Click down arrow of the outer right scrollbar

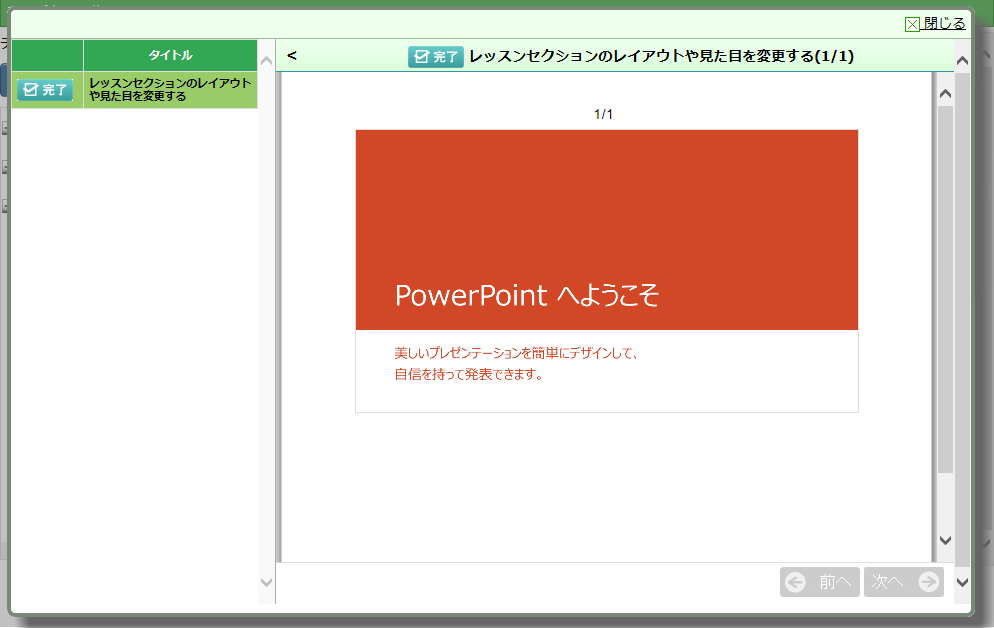click(x=962, y=582)
